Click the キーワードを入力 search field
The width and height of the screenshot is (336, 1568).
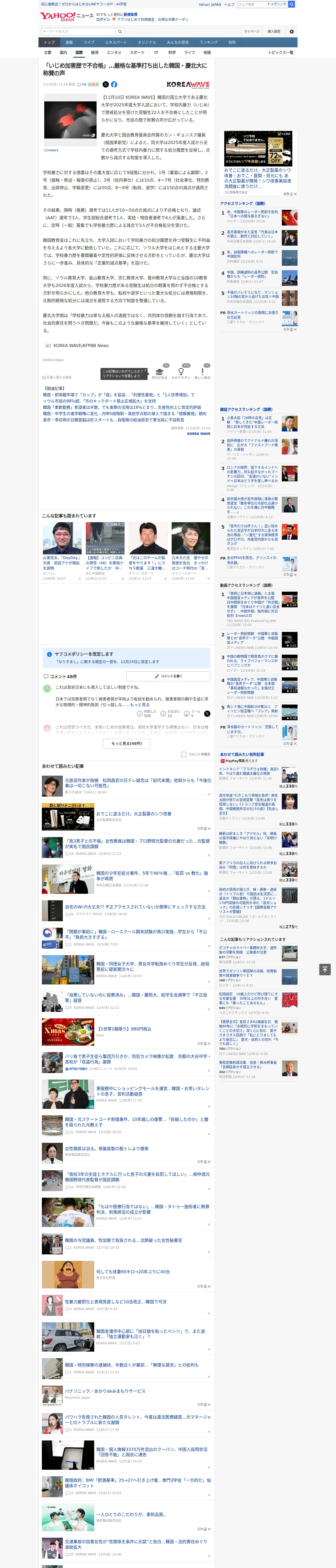(x=78, y=32)
